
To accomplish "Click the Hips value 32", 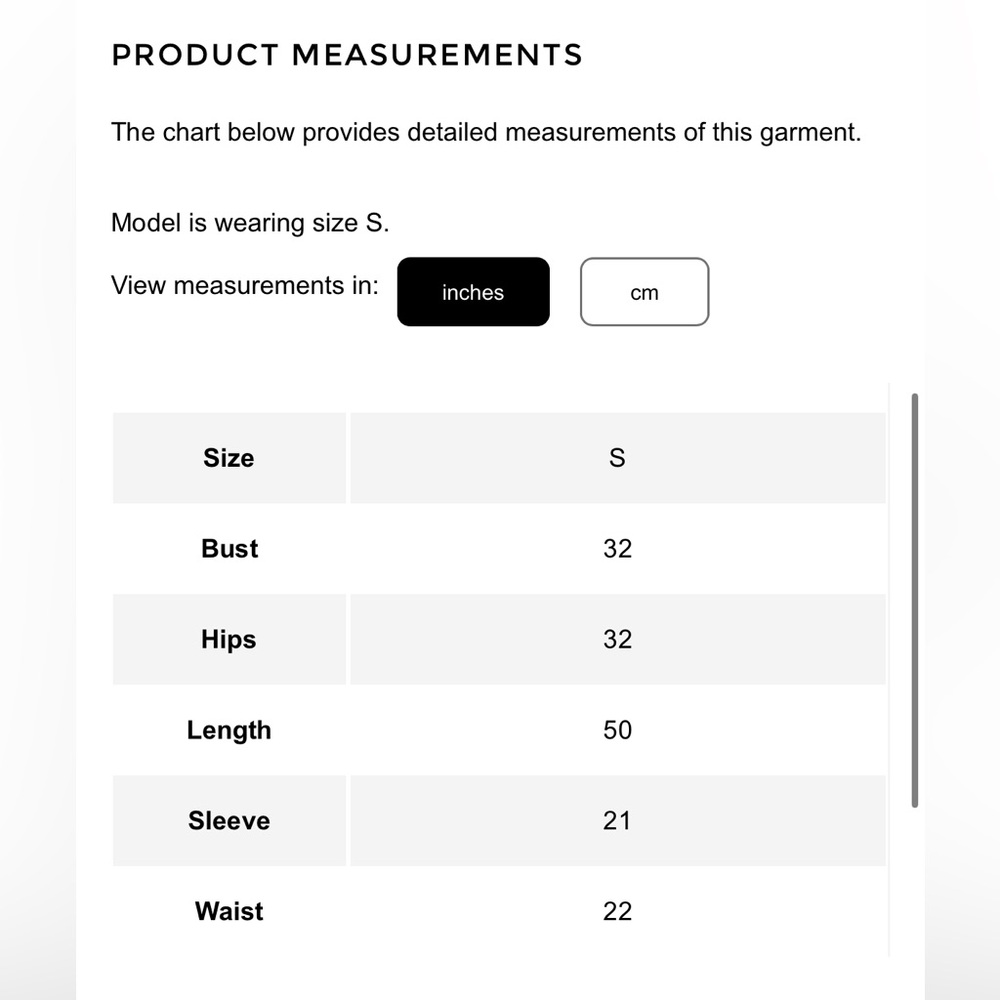I will click(617, 639).
